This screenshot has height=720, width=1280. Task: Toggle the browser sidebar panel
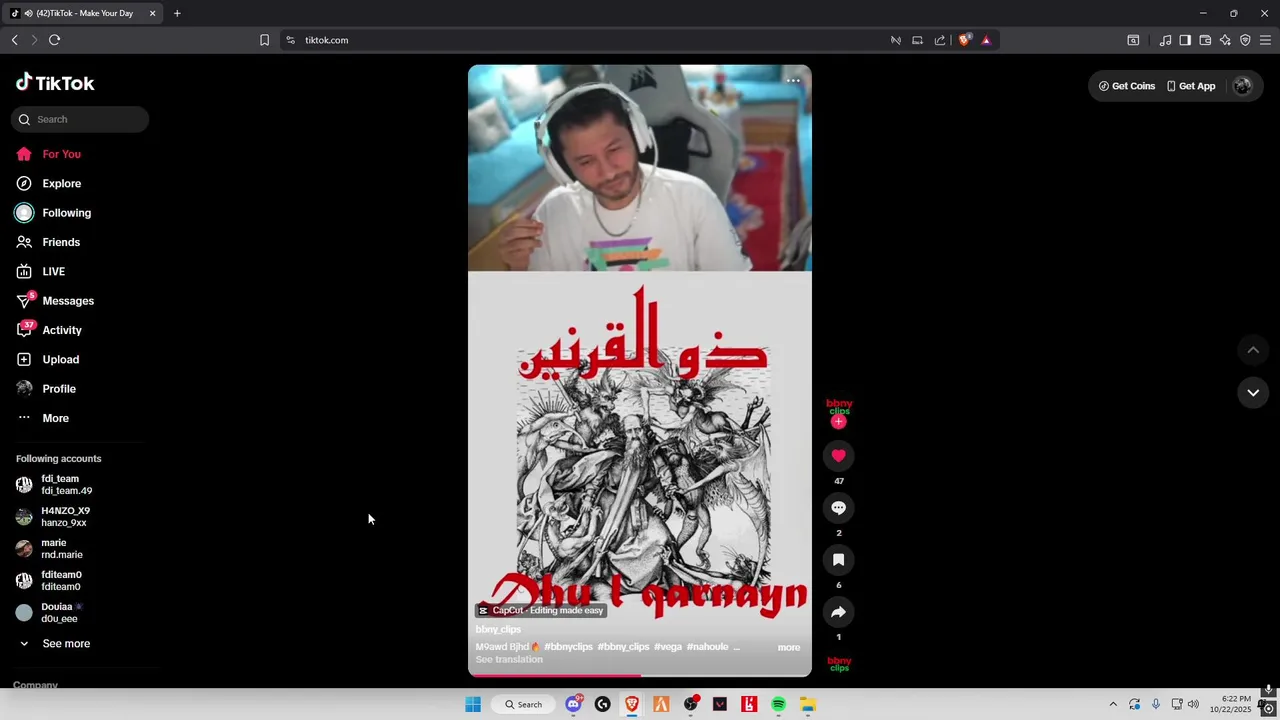point(1185,40)
